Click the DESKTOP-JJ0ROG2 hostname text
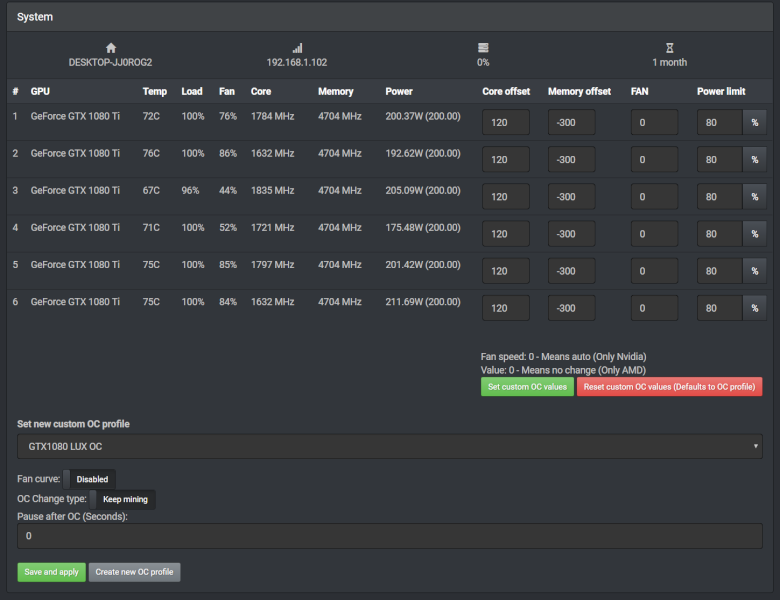This screenshot has height=600, width=780. [110, 62]
